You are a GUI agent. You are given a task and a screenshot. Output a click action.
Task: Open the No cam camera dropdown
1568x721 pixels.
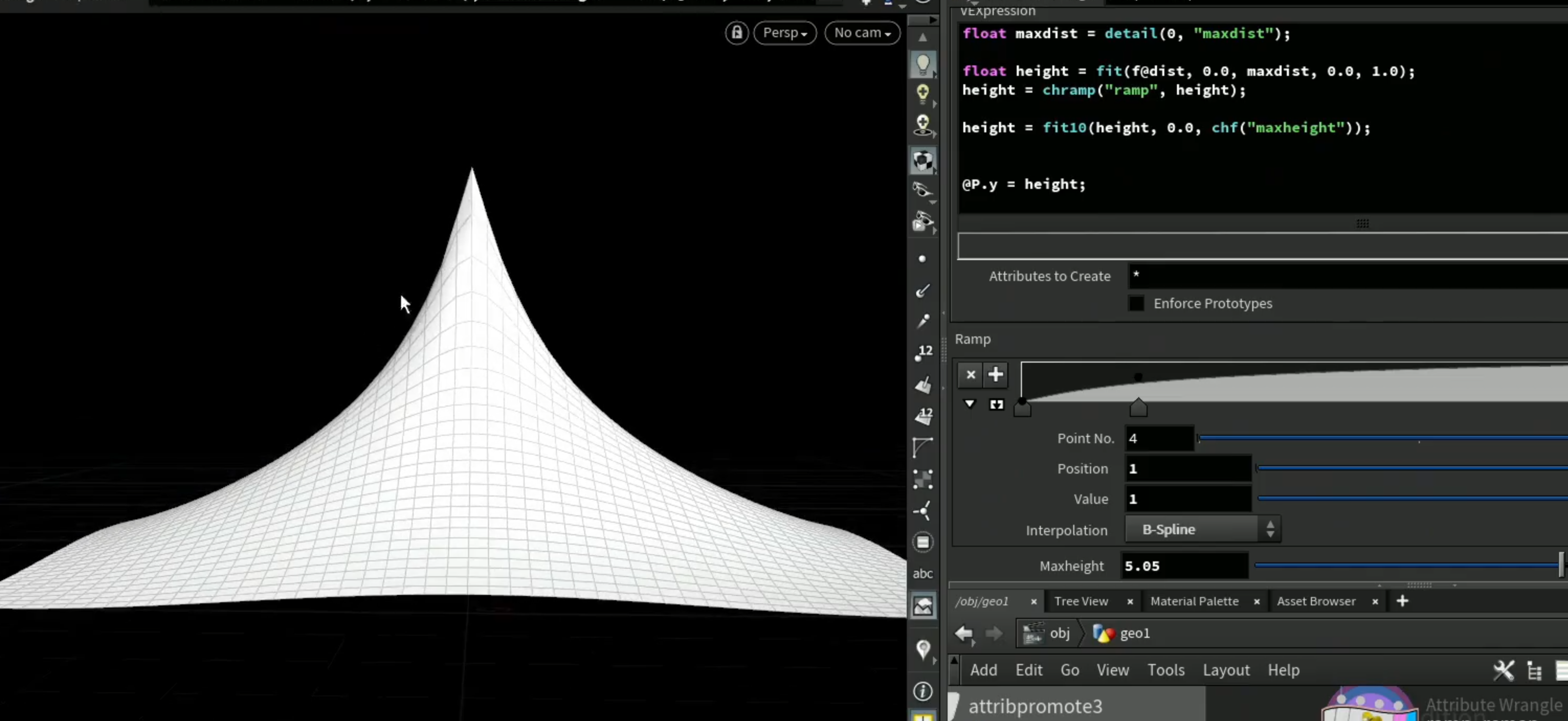coord(862,33)
